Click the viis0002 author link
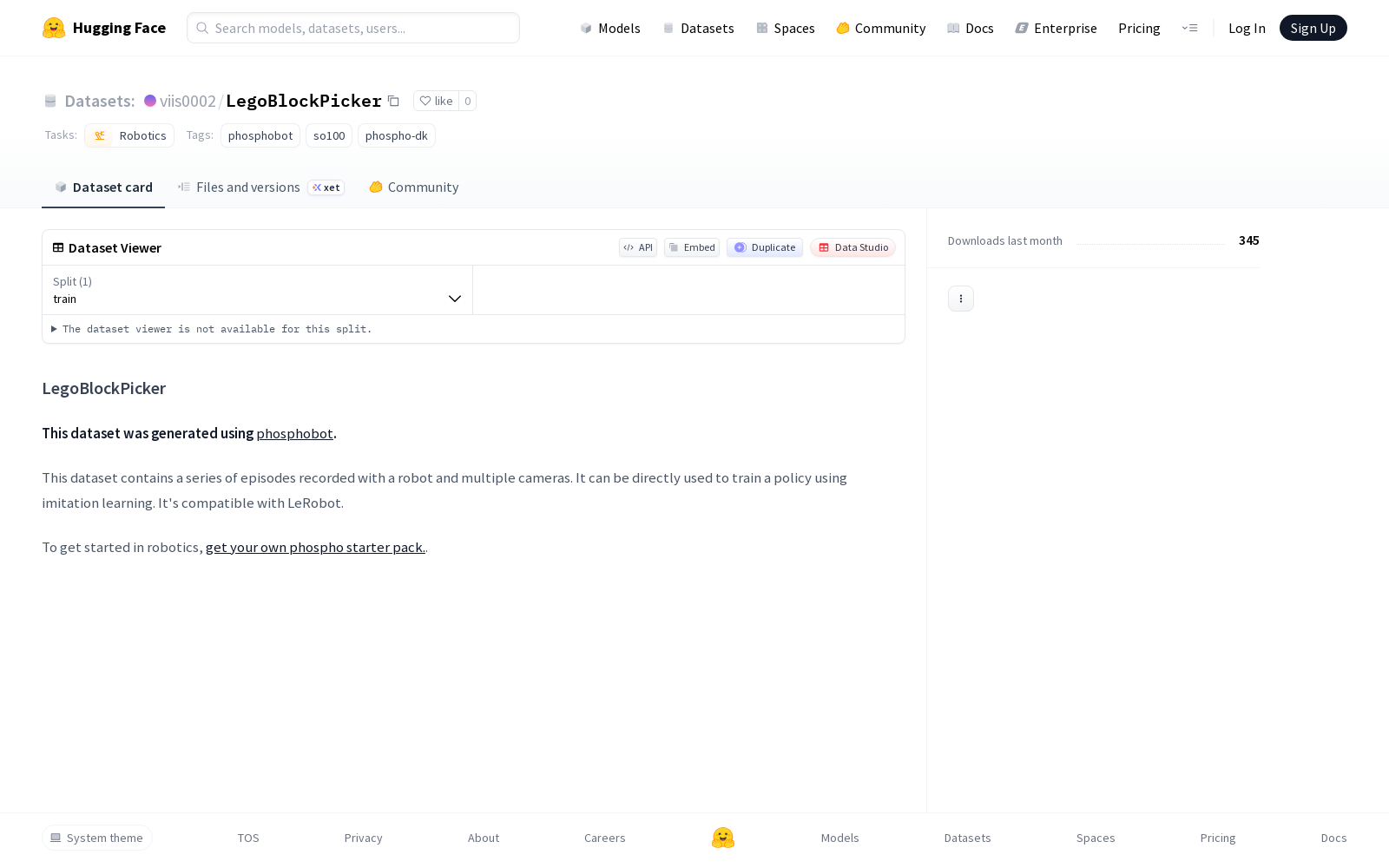Screen dimensions: 1389x868 (x=188, y=101)
